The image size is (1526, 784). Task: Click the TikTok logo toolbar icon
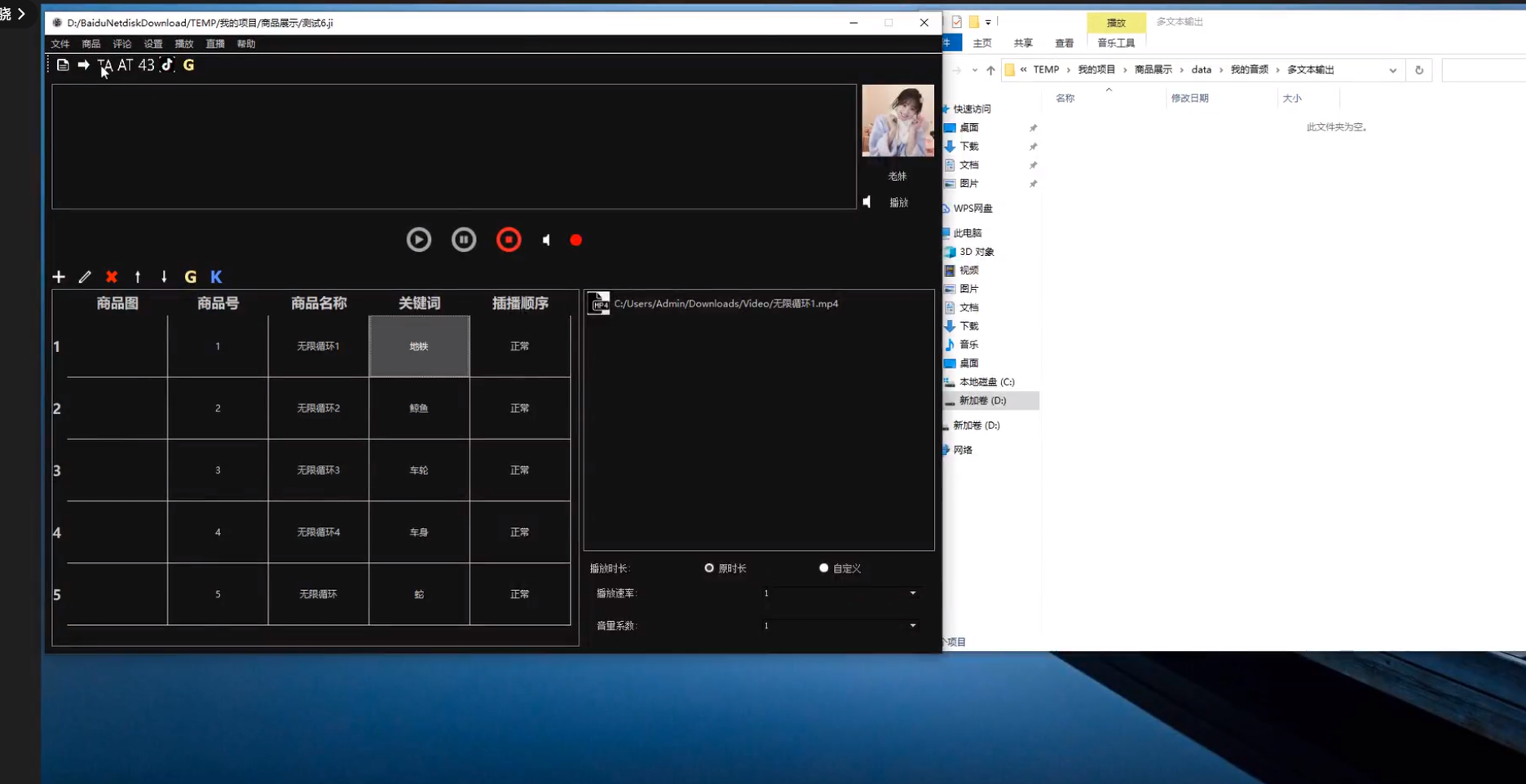coord(167,65)
